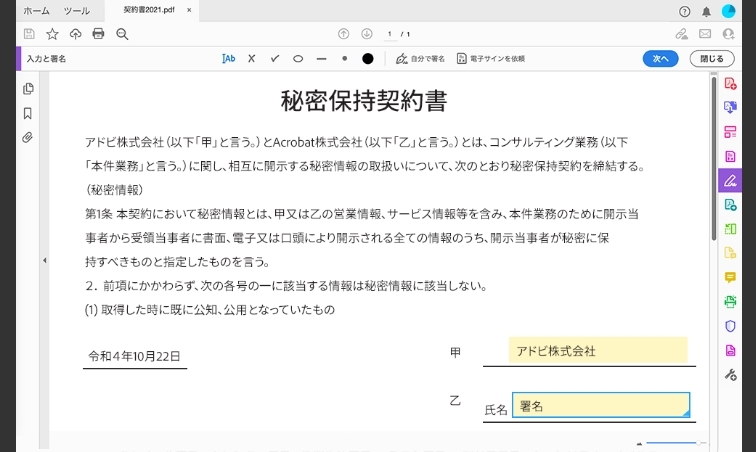The image size is (756, 452).
Task: Click the share with others person icon
Action: (728, 34)
